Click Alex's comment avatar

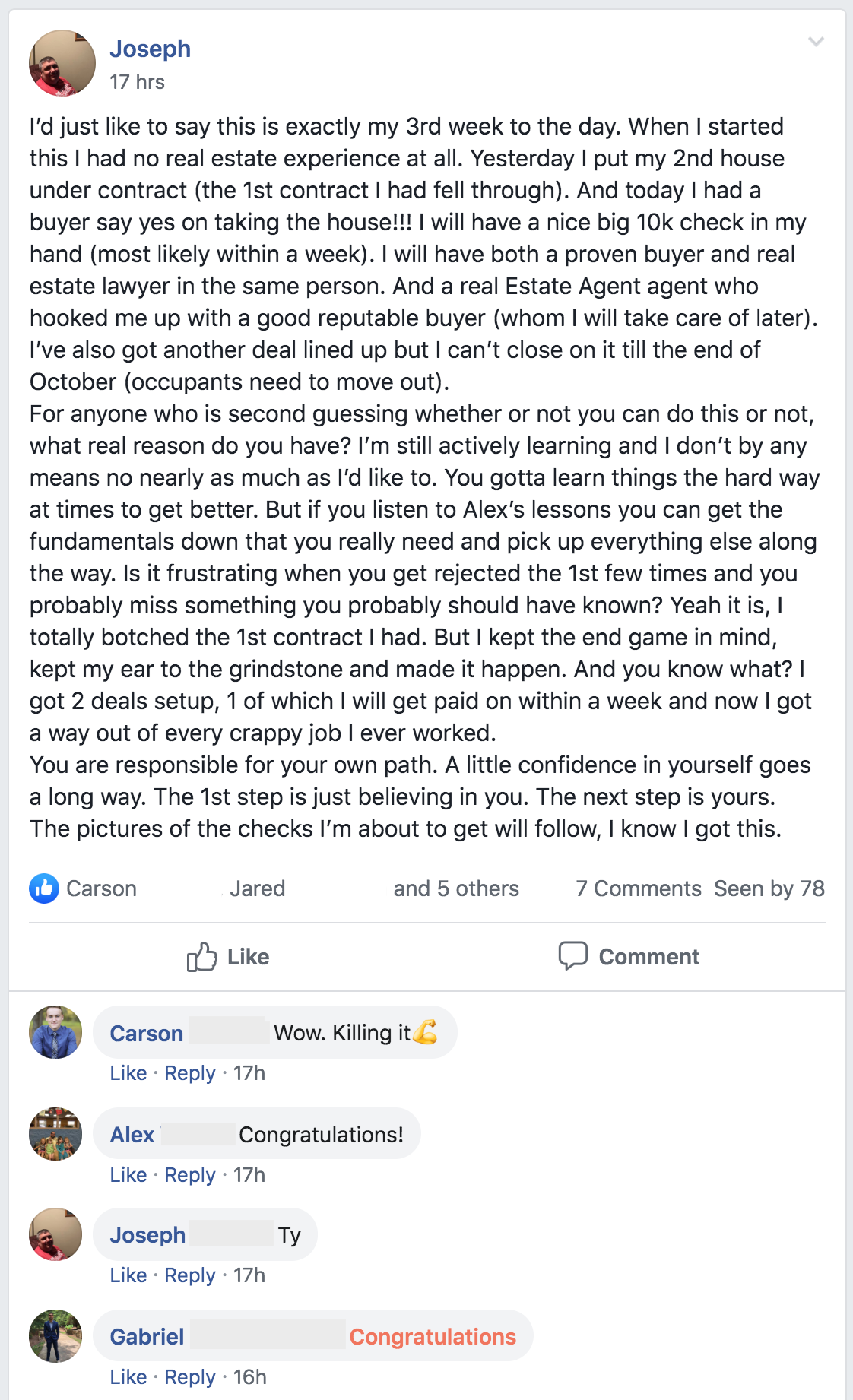pyautogui.click(x=55, y=1133)
